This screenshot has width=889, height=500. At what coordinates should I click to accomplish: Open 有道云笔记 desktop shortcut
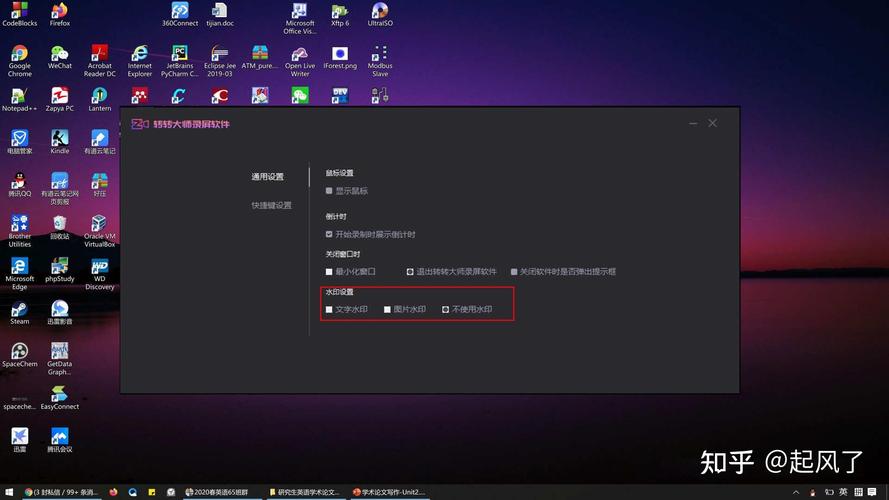[100, 142]
